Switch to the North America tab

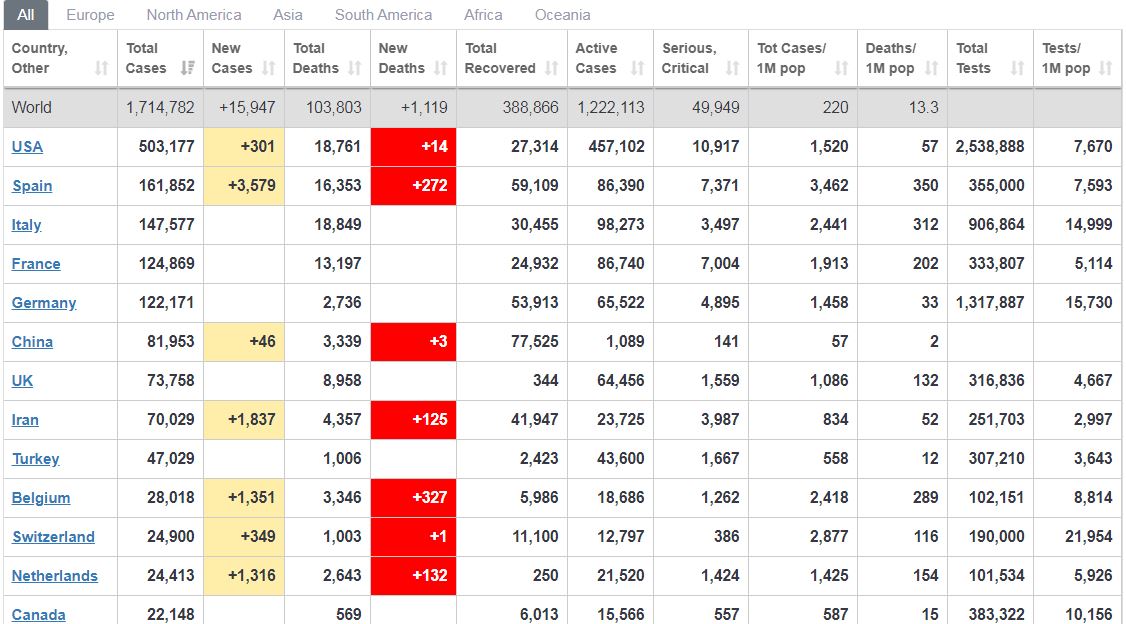tap(194, 15)
